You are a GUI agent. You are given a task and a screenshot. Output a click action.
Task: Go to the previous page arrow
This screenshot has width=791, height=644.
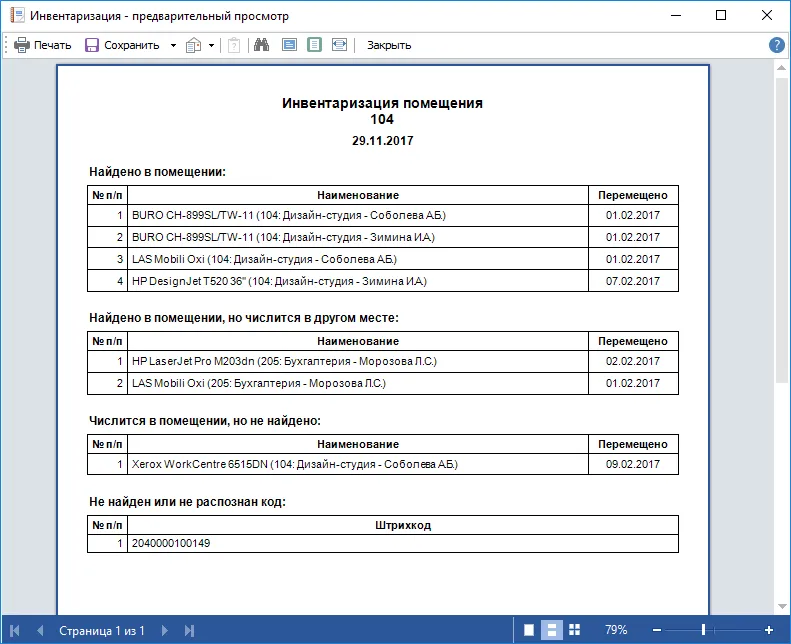point(40,630)
